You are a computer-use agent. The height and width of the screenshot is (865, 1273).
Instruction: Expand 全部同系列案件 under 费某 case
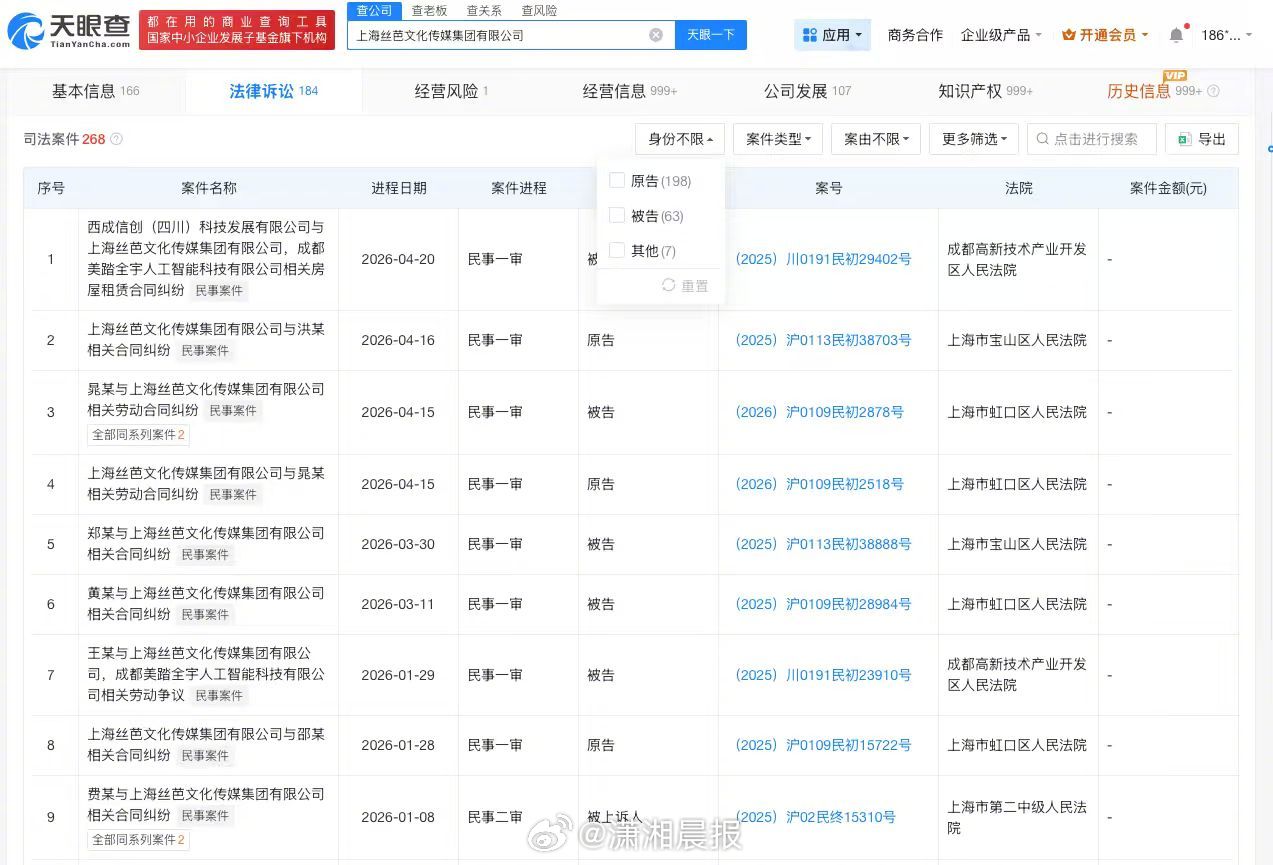pos(138,840)
